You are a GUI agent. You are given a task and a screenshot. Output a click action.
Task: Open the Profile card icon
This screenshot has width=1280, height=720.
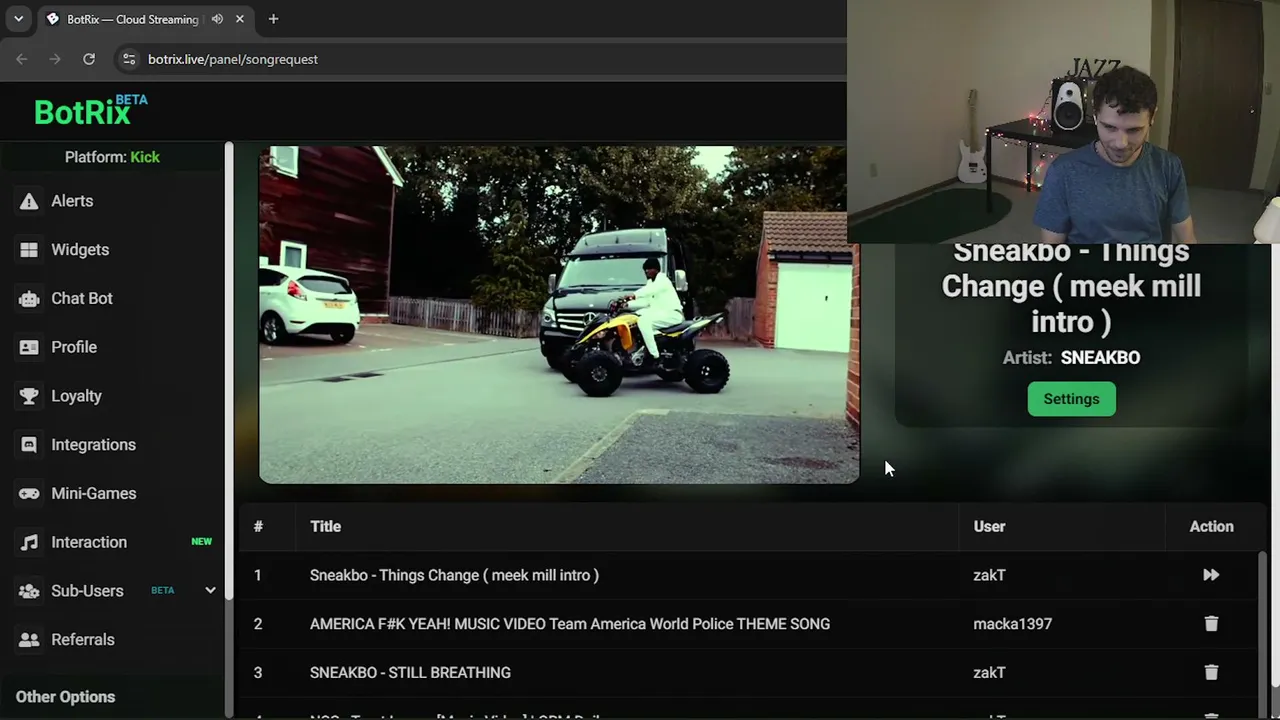coord(29,347)
